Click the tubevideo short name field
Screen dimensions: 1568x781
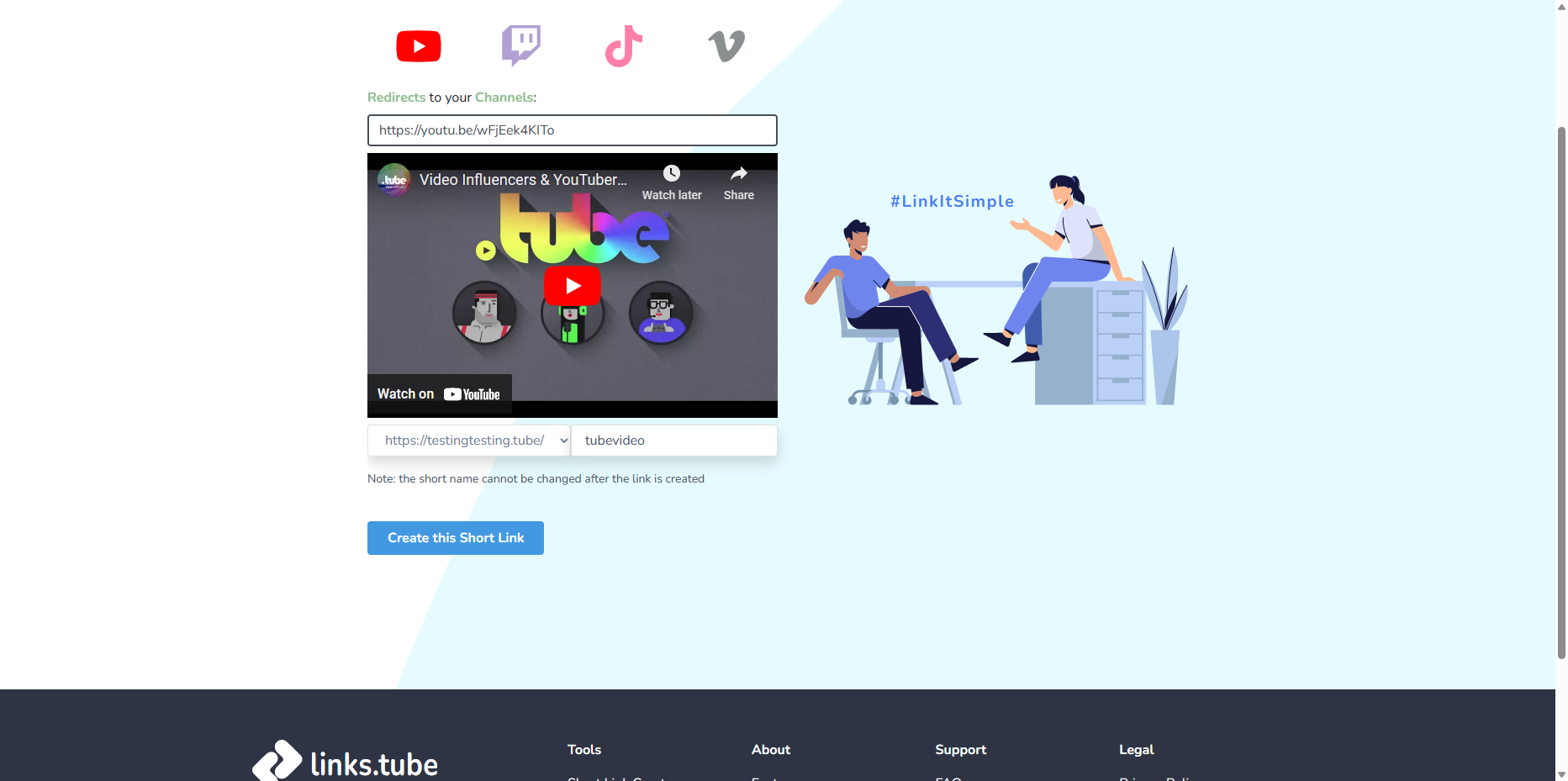(x=674, y=441)
